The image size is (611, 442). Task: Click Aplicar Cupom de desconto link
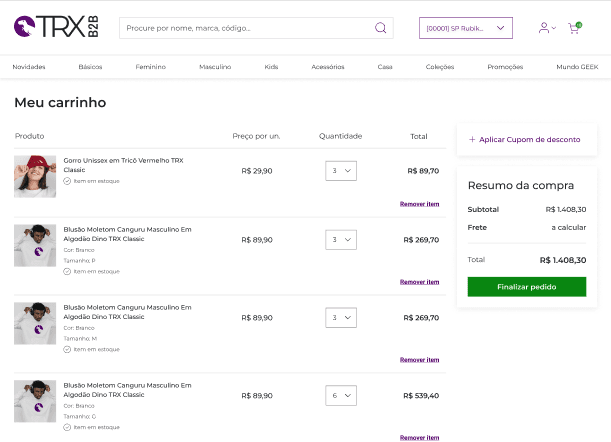(x=529, y=140)
